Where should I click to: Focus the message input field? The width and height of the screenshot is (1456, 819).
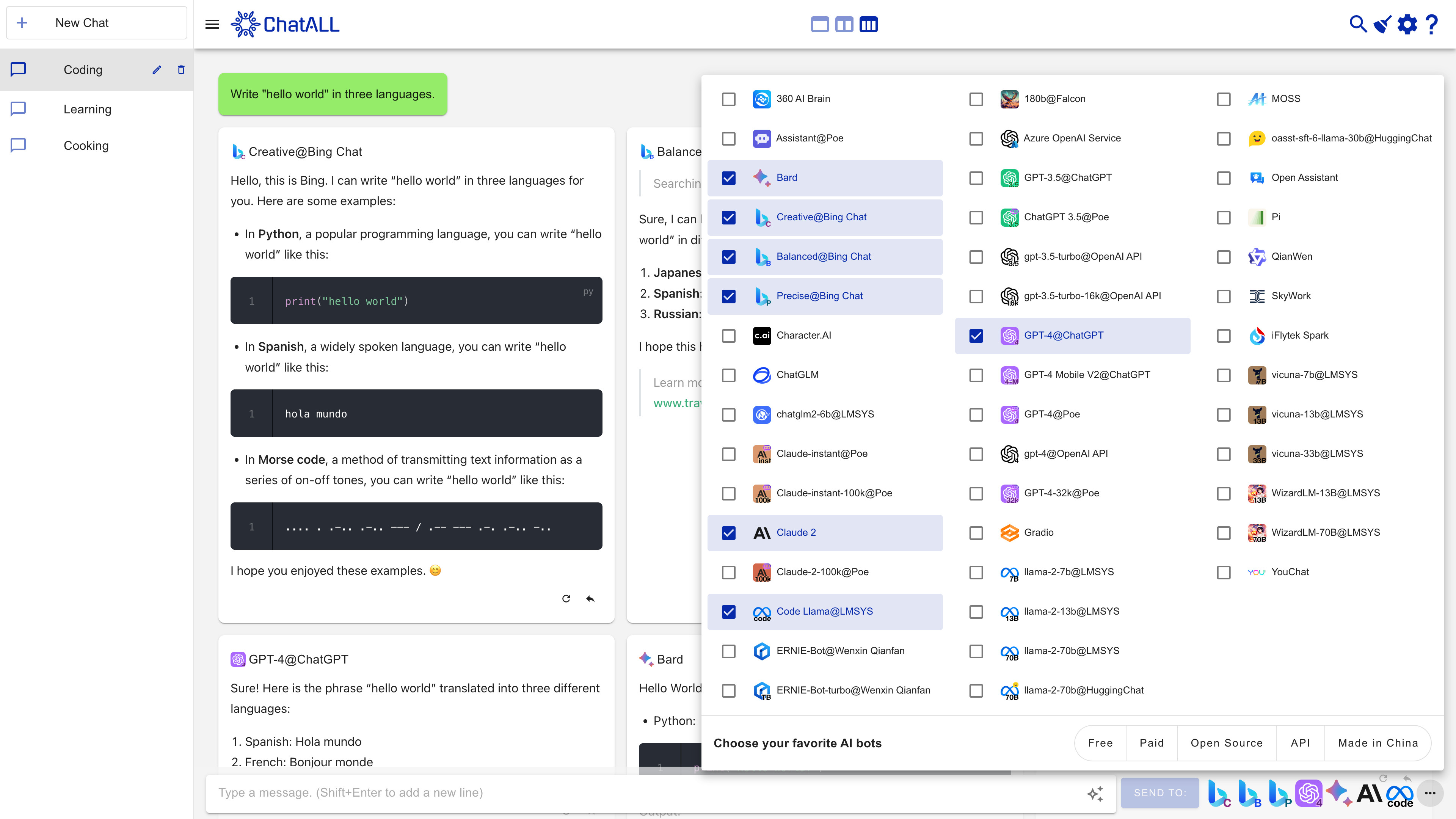pyautogui.click(x=644, y=792)
